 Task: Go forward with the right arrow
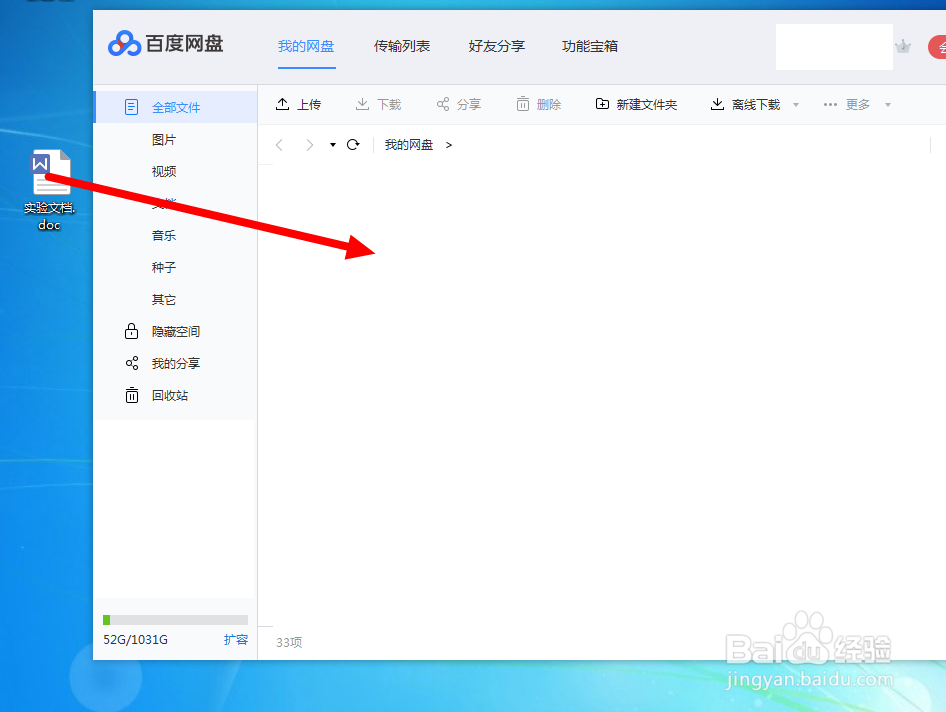coord(310,145)
